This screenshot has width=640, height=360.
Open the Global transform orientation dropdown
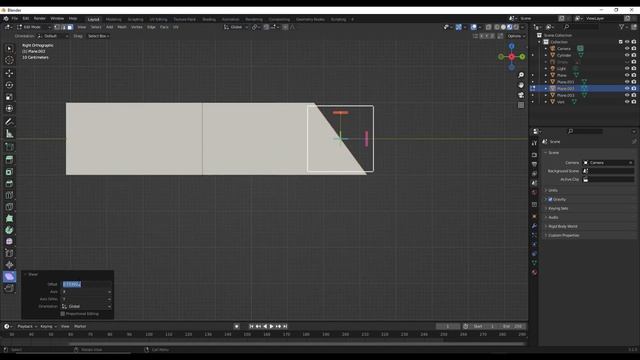pos(236,27)
